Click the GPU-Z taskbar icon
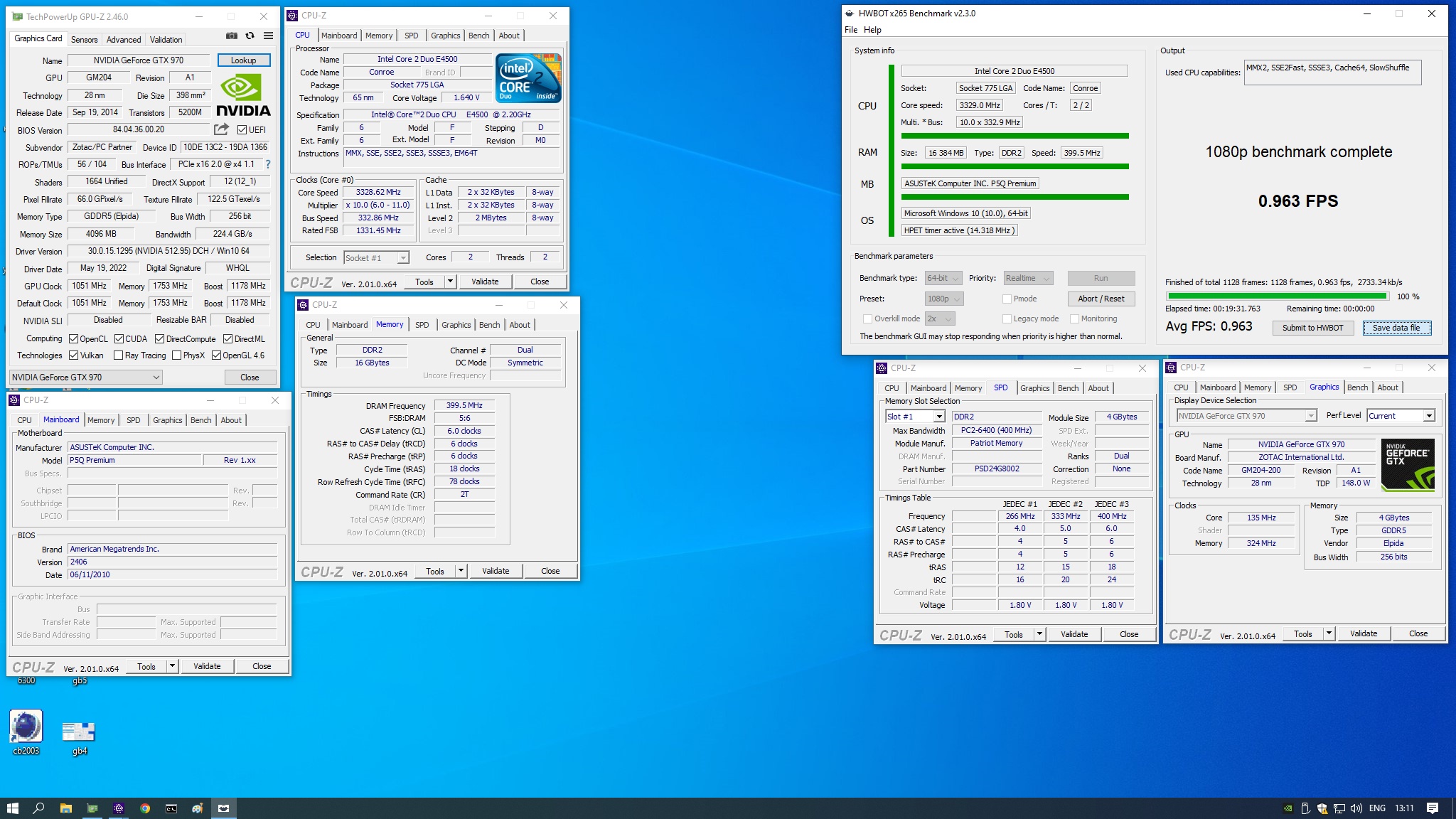This screenshot has width=1456, height=819. (x=92, y=808)
